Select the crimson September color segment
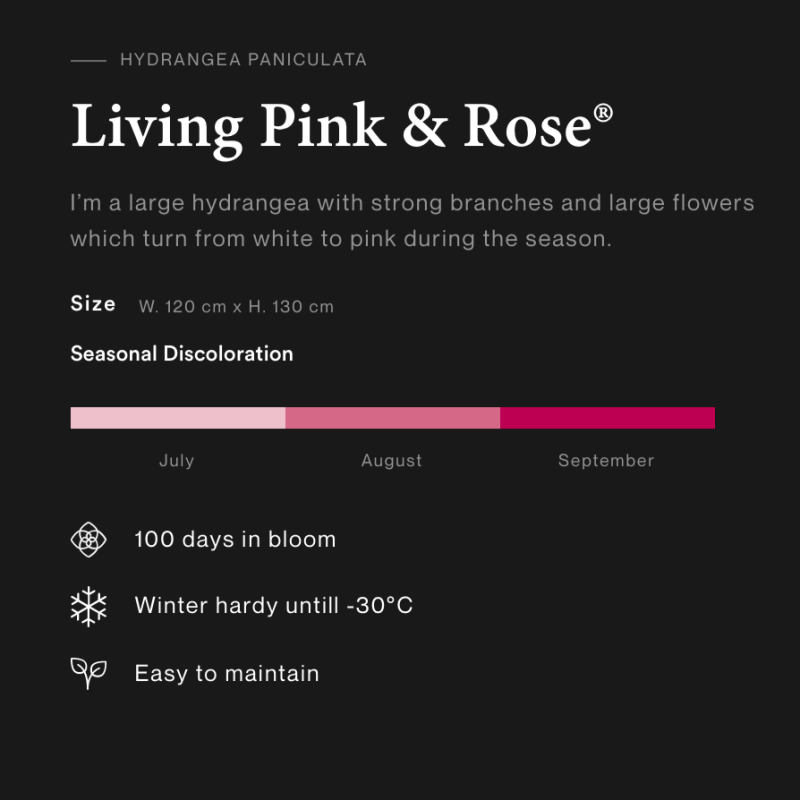Viewport: 800px width, 800px height. (x=607, y=418)
